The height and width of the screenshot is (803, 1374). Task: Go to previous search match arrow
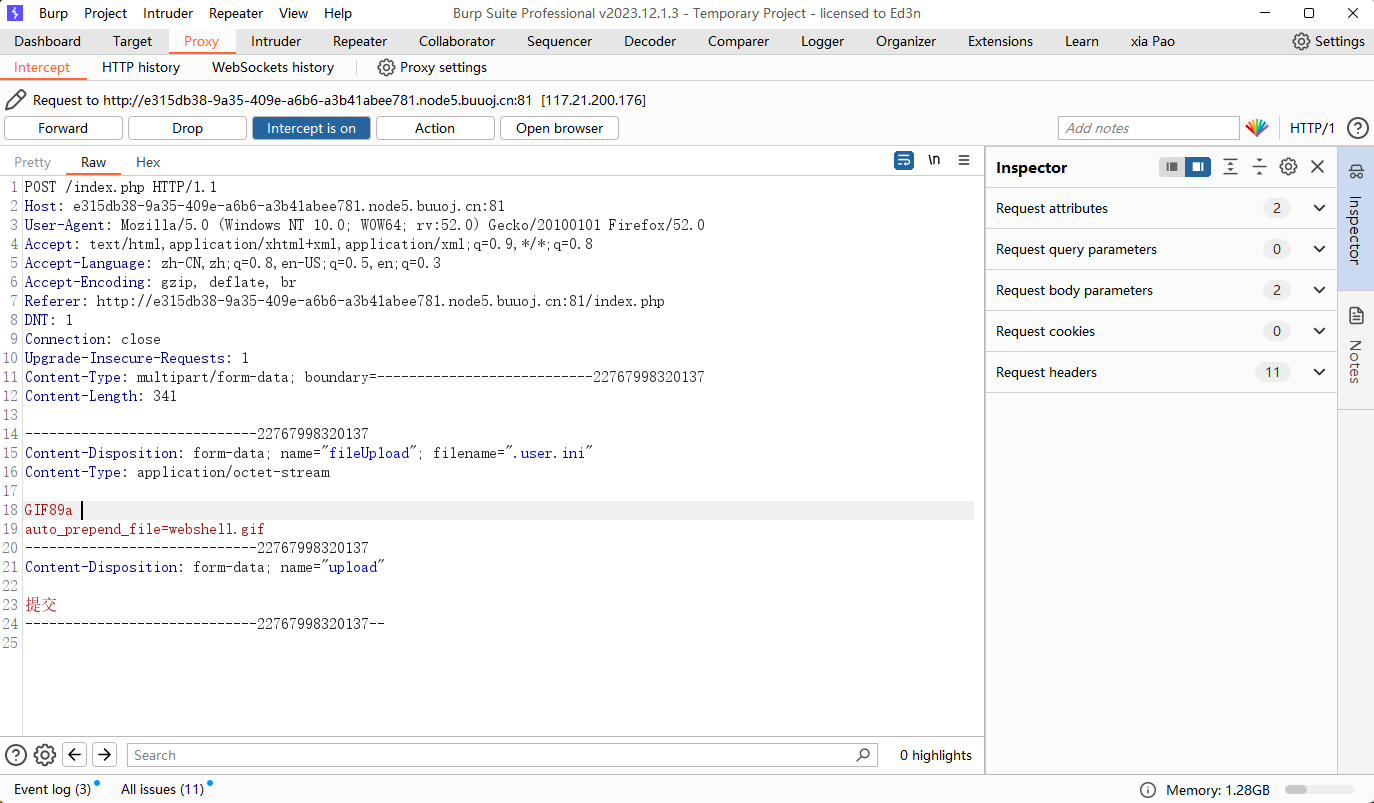(75, 755)
